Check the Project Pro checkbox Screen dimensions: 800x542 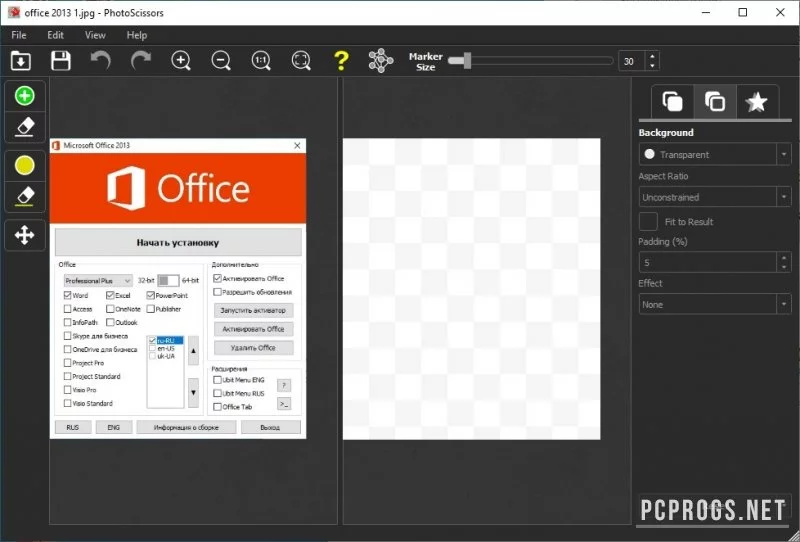(x=67, y=363)
